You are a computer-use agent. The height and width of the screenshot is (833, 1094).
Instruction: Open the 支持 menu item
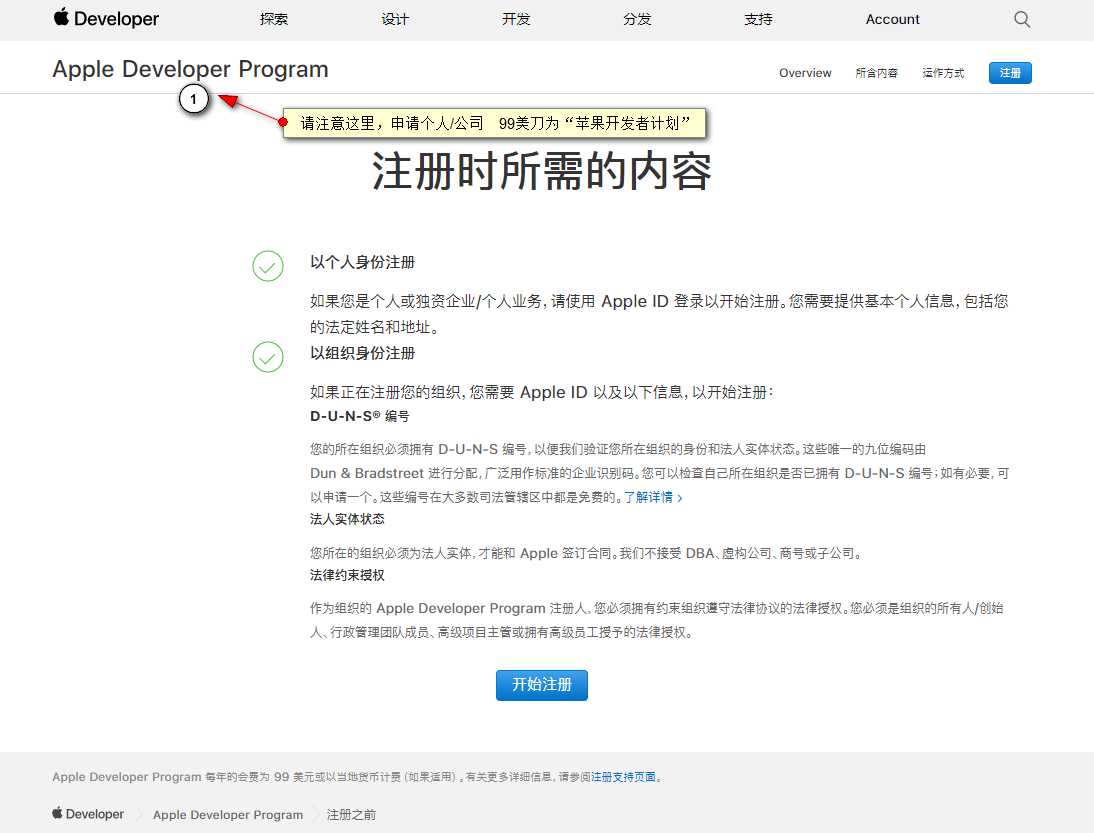pos(758,20)
